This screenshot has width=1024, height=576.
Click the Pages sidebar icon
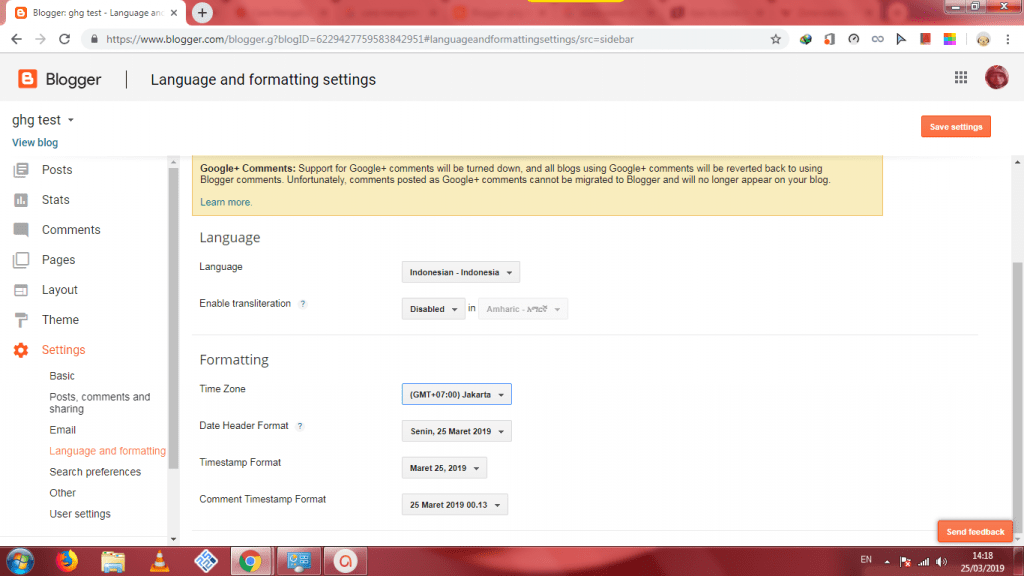pos(21,260)
